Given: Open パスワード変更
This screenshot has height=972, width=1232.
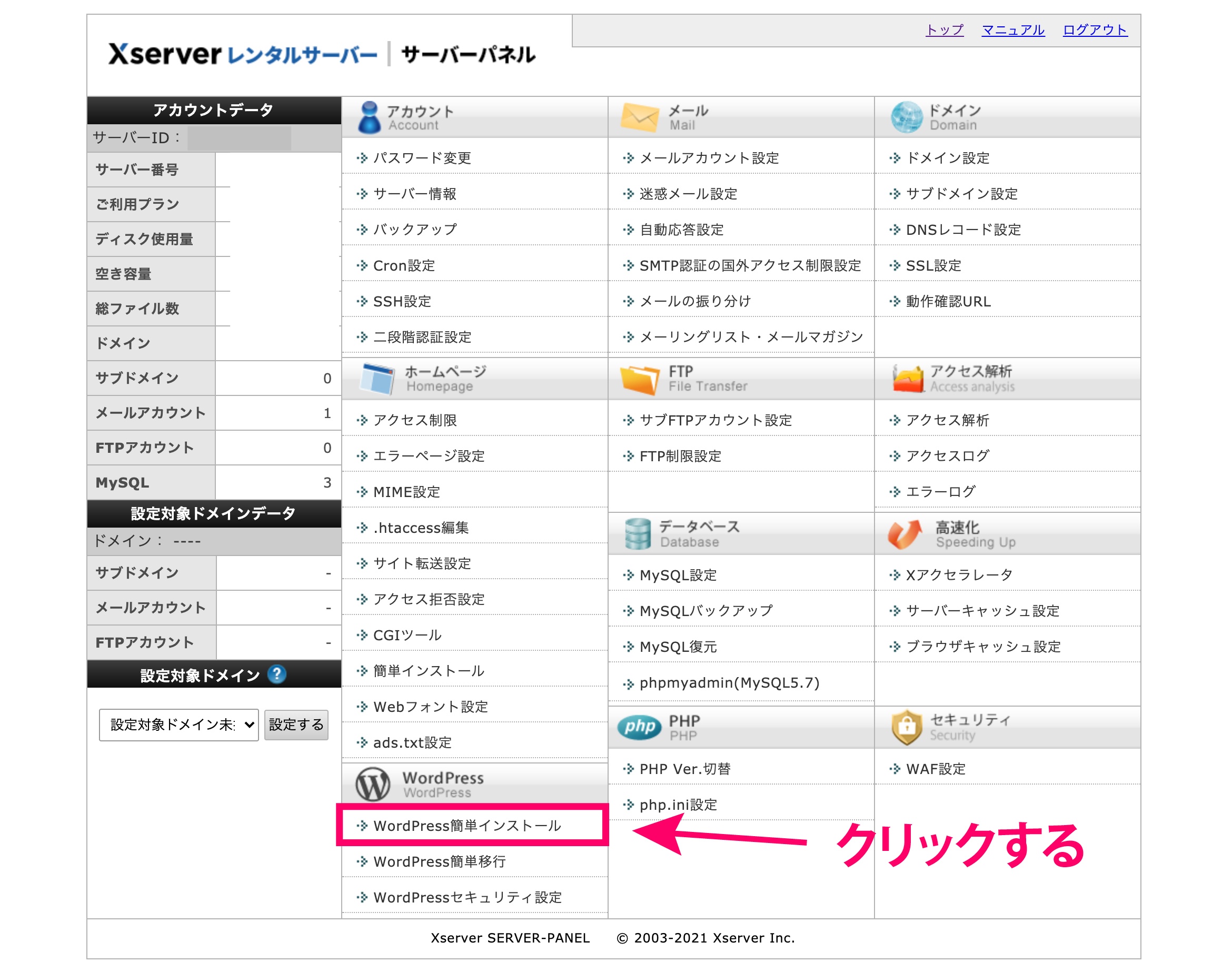Looking at the screenshot, I should point(422,157).
